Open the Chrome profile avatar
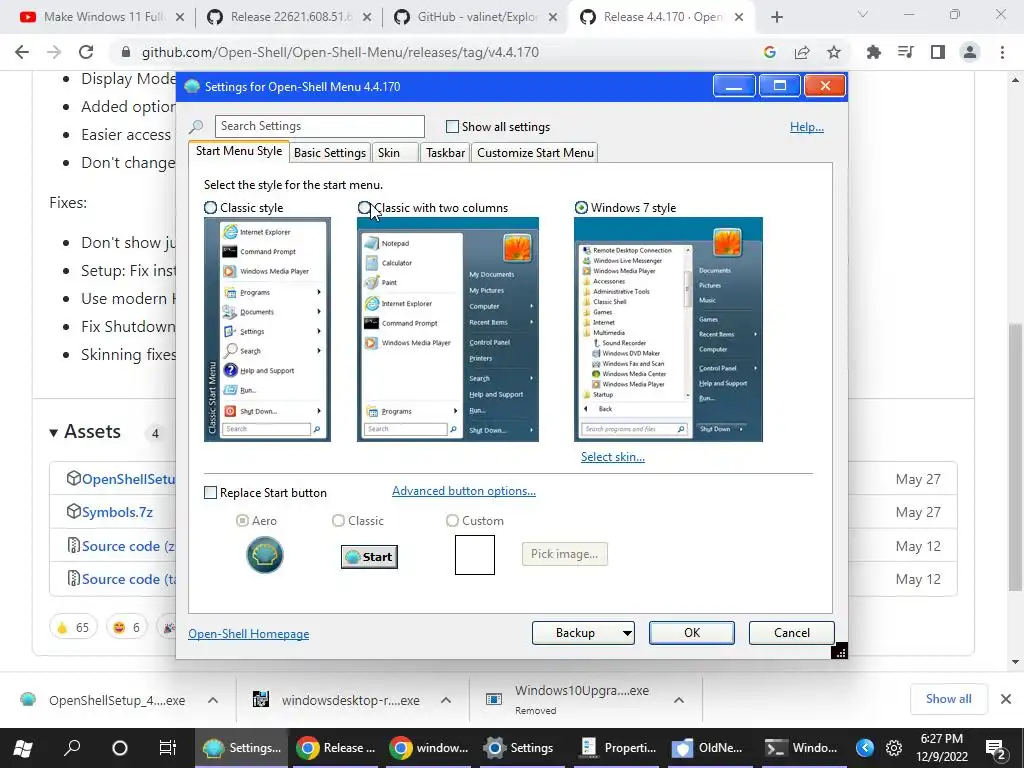The height and width of the screenshot is (768, 1024). point(970,52)
